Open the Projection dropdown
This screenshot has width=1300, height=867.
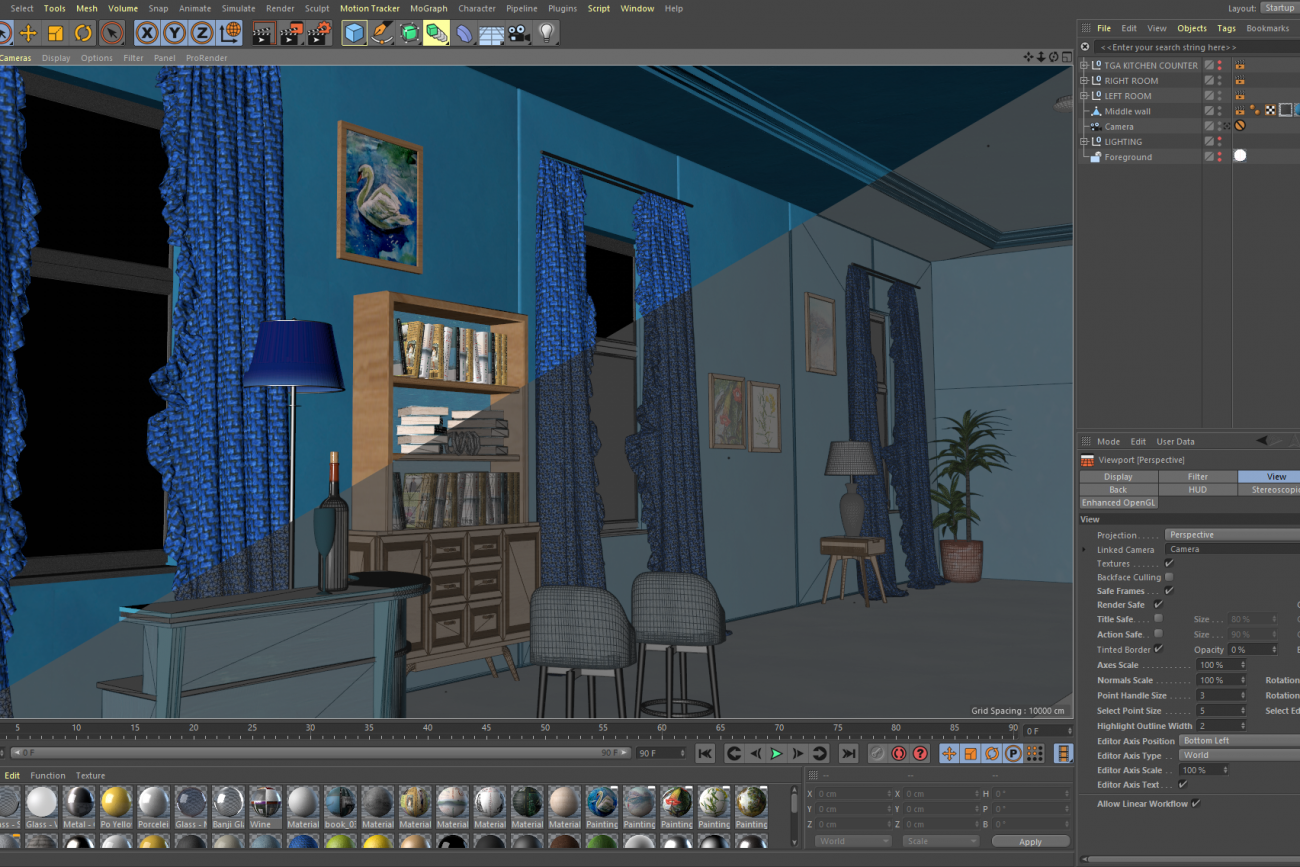(x=1231, y=535)
